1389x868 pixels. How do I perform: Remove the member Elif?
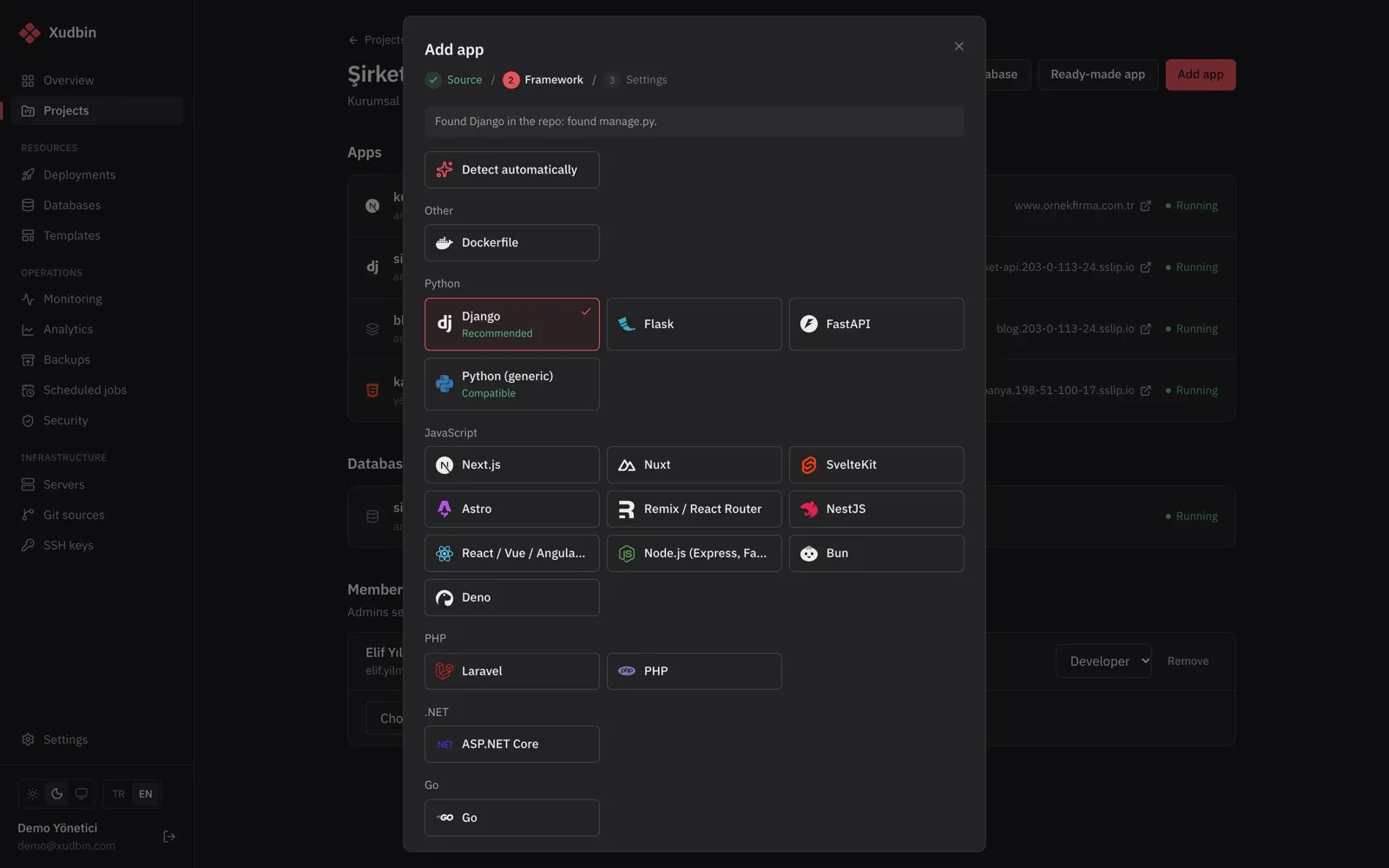point(1188,661)
